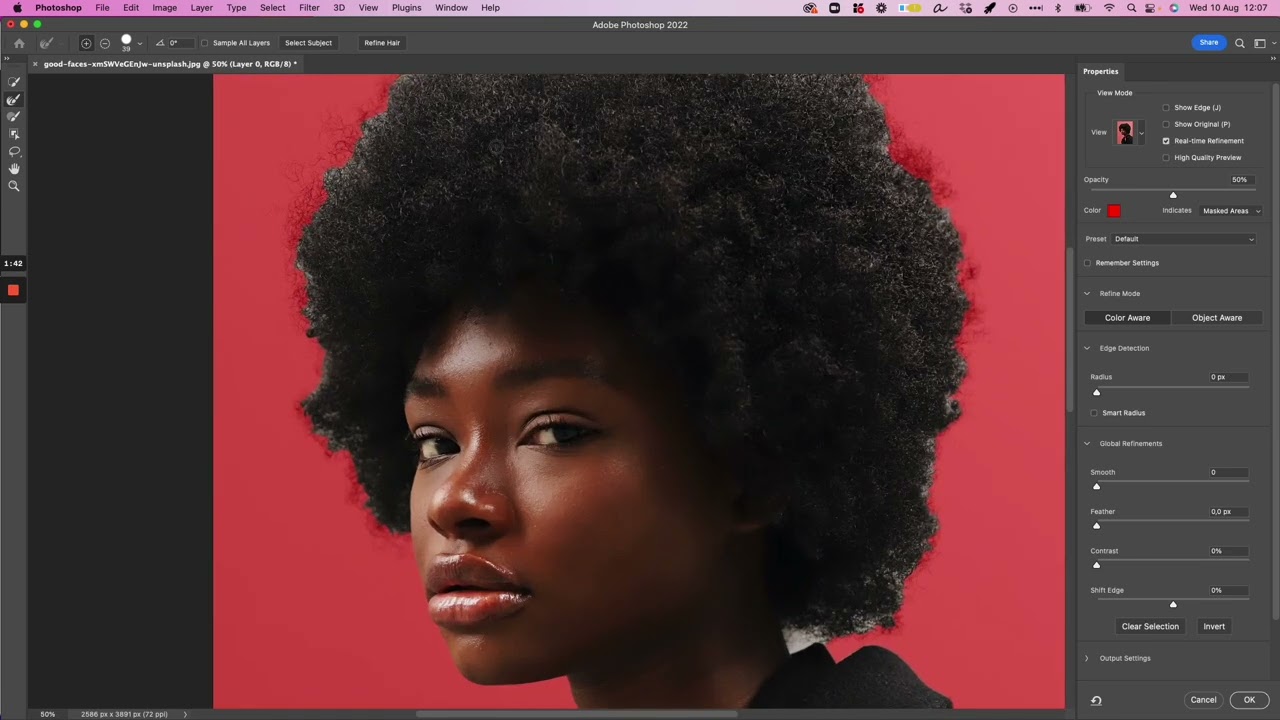Click the Cancel button
1280x720 pixels.
click(x=1203, y=700)
